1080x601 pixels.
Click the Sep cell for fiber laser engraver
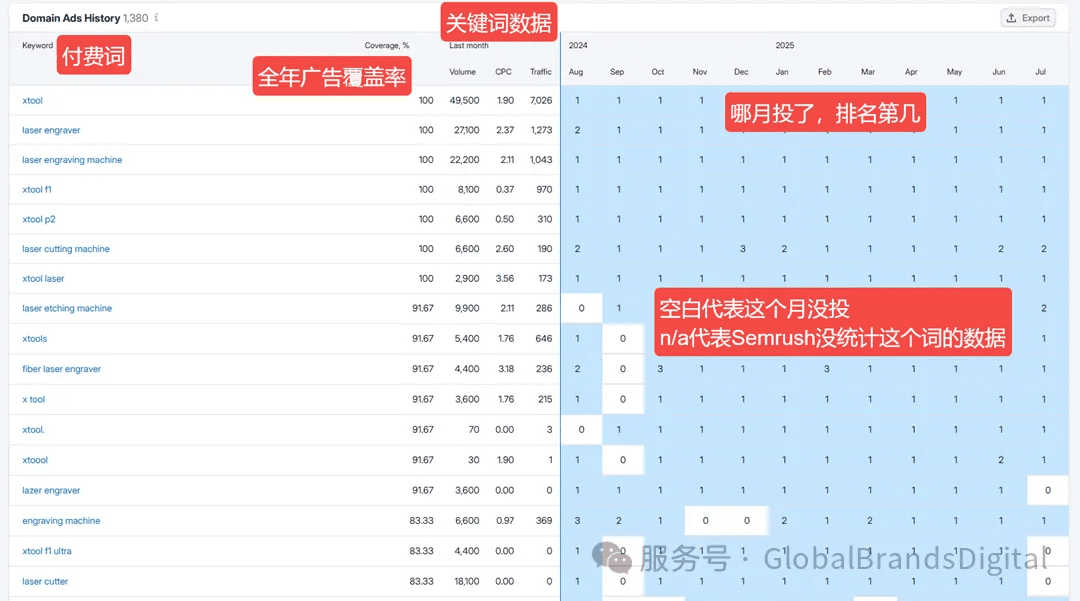[x=623, y=369]
